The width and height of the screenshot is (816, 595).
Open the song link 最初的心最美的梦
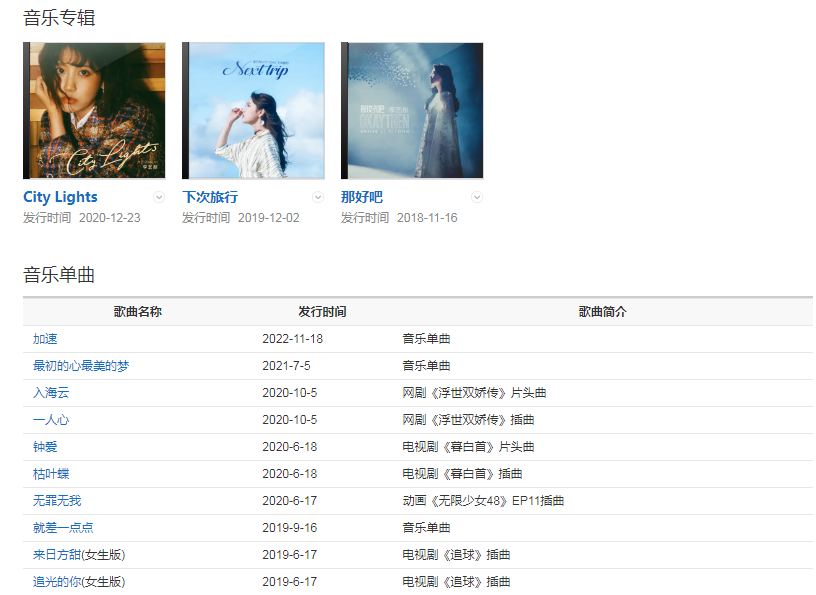(x=81, y=366)
